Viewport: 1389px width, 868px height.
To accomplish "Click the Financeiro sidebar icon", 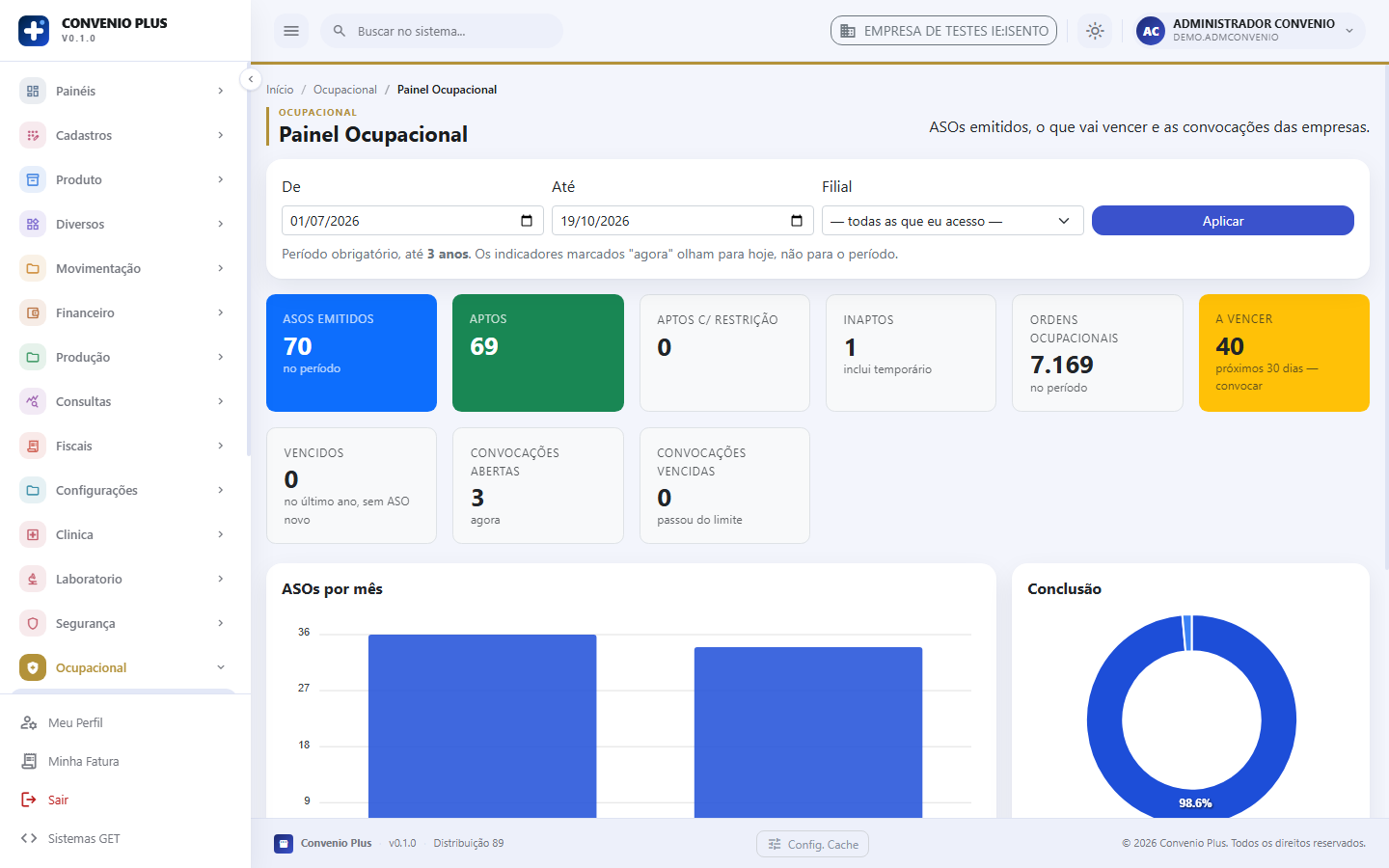I will coord(33,312).
